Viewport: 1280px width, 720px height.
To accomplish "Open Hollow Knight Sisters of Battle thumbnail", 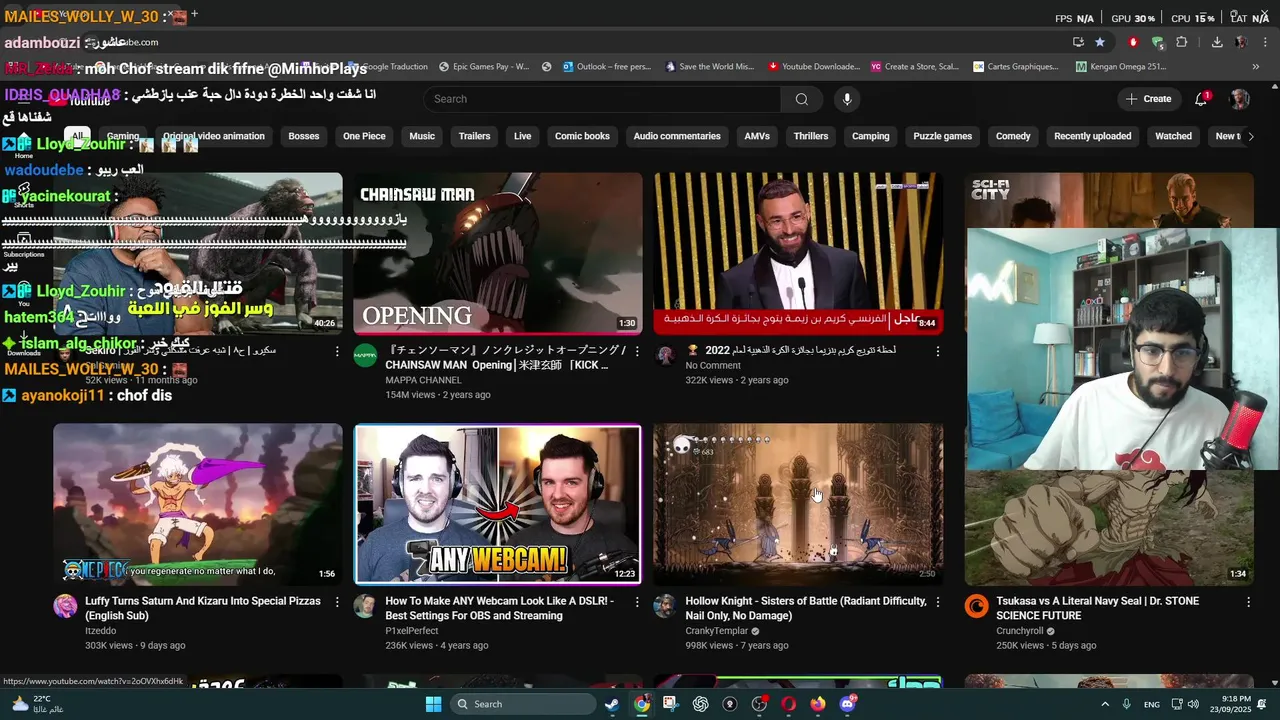I will pos(798,504).
